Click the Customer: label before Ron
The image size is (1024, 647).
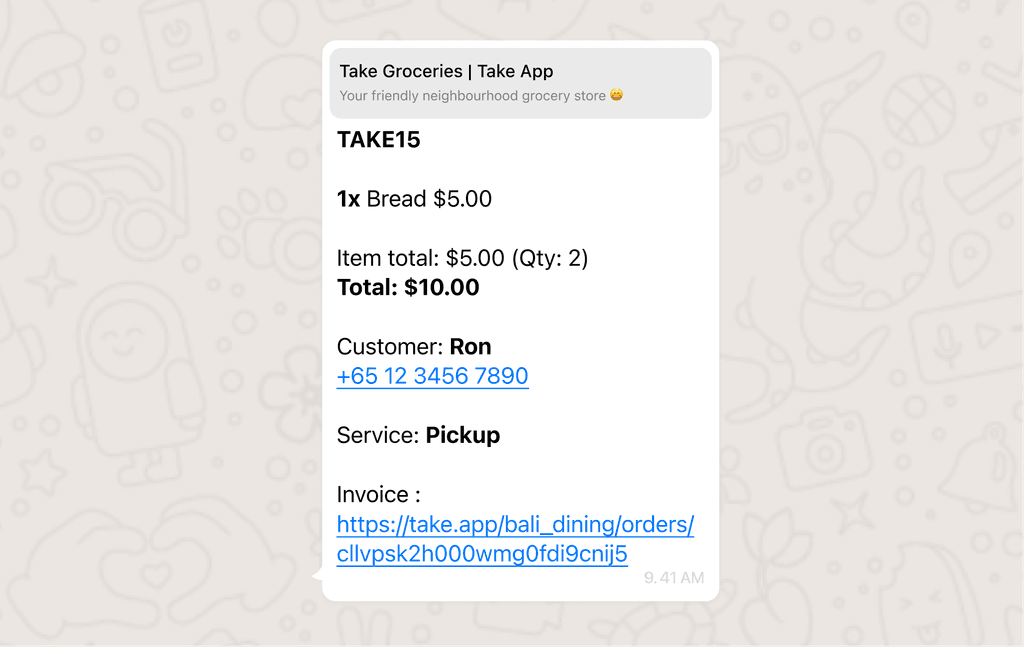pos(390,347)
